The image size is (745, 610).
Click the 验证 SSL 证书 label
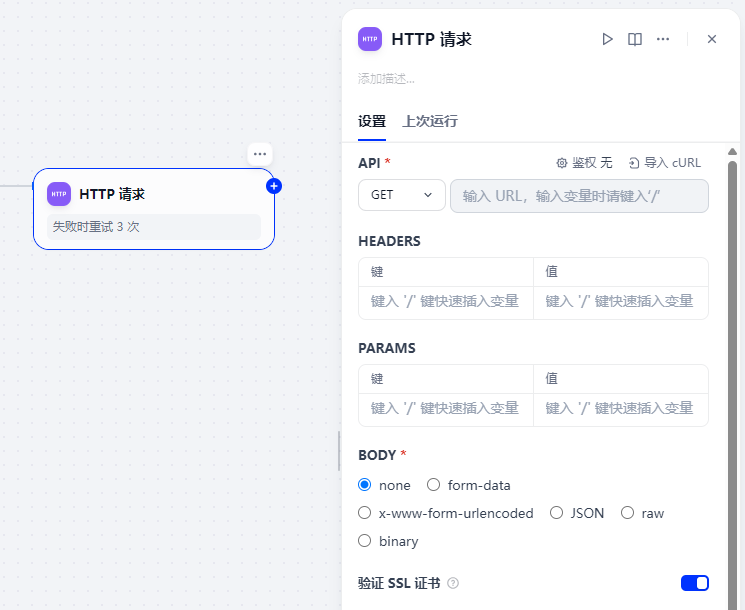[x=399, y=583]
